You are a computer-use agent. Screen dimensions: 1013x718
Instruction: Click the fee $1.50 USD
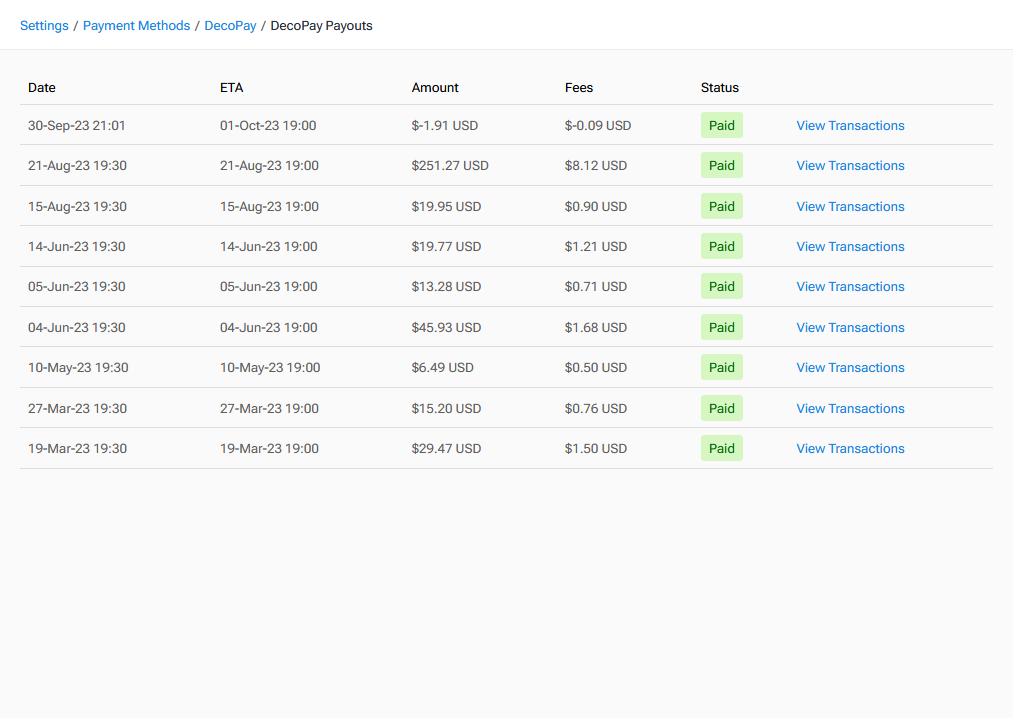(x=596, y=448)
